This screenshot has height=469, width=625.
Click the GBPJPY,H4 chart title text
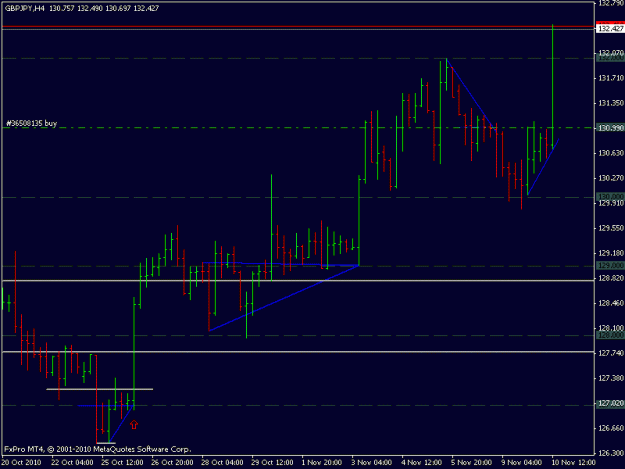(x=25, y=8)
